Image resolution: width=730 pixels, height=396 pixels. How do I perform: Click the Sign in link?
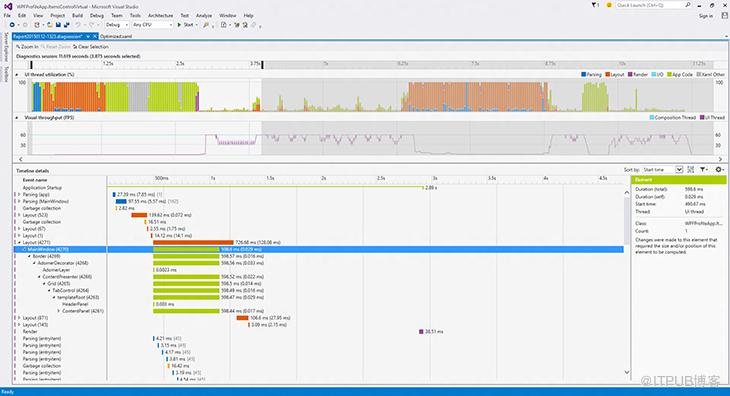[x=706, y=16]
